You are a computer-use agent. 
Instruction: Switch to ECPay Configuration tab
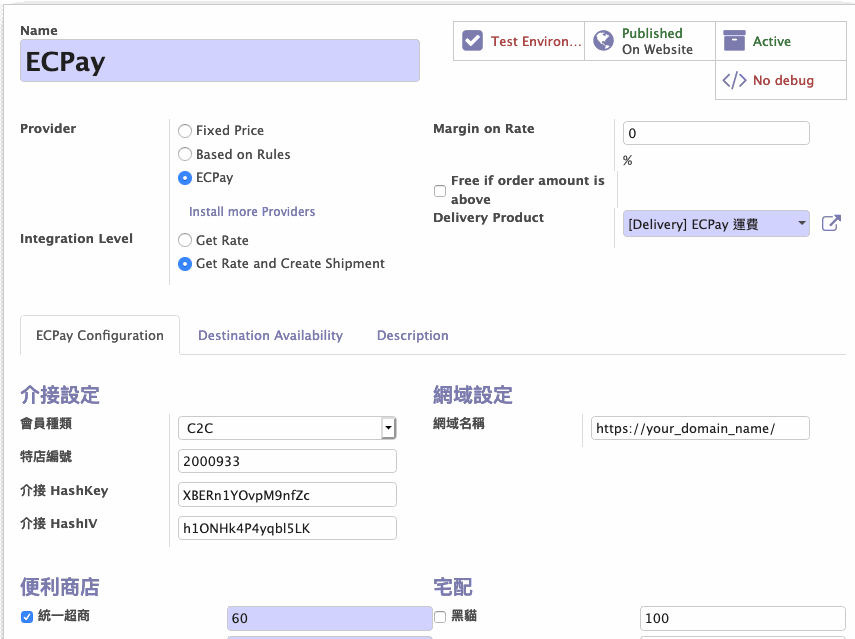(100, 335)
